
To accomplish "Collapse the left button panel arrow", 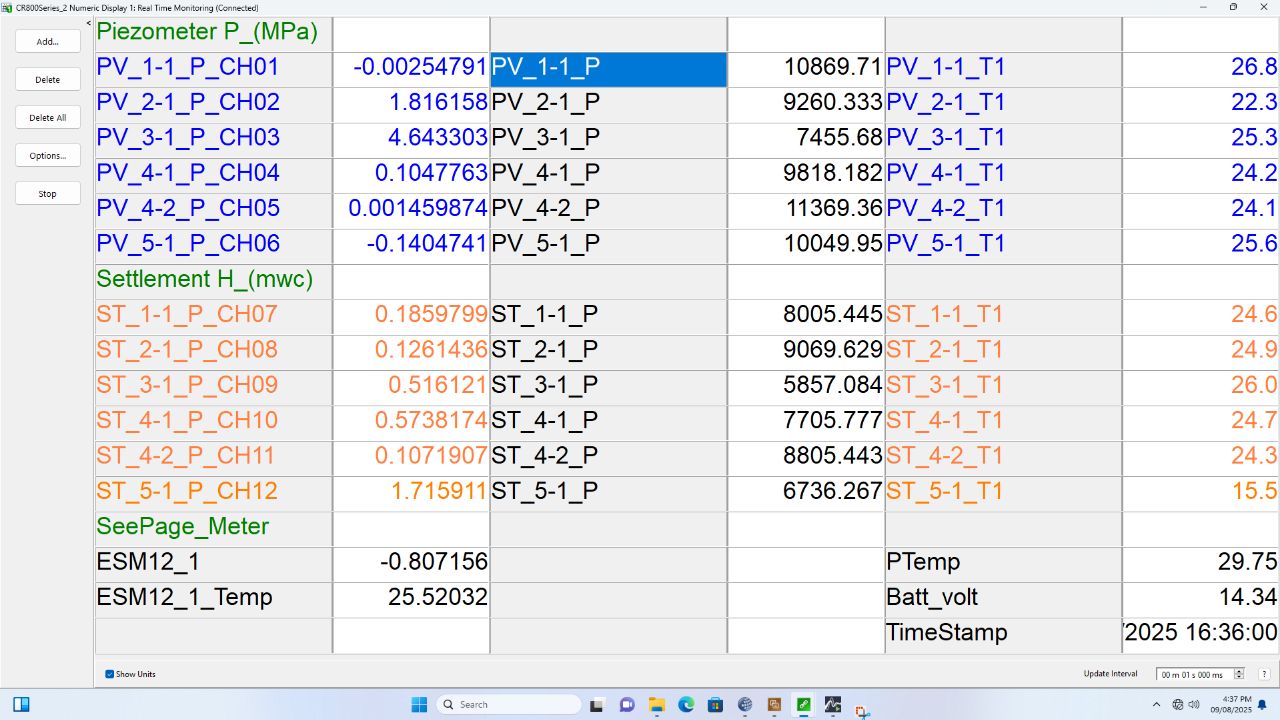I will (88, 23).
